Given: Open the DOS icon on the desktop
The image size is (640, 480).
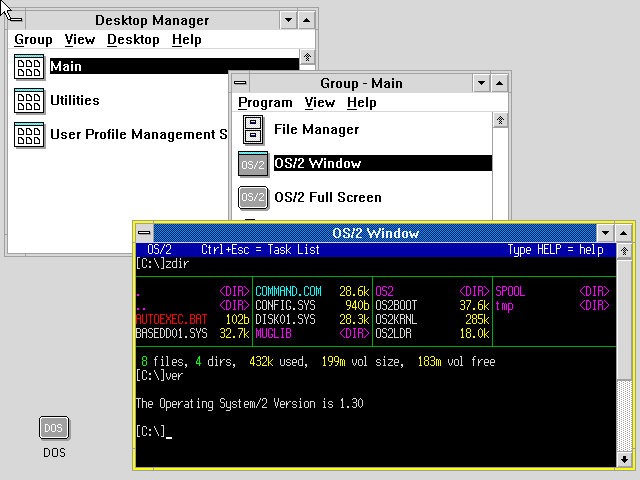Looking at the screenshot, I should point(54,428).
